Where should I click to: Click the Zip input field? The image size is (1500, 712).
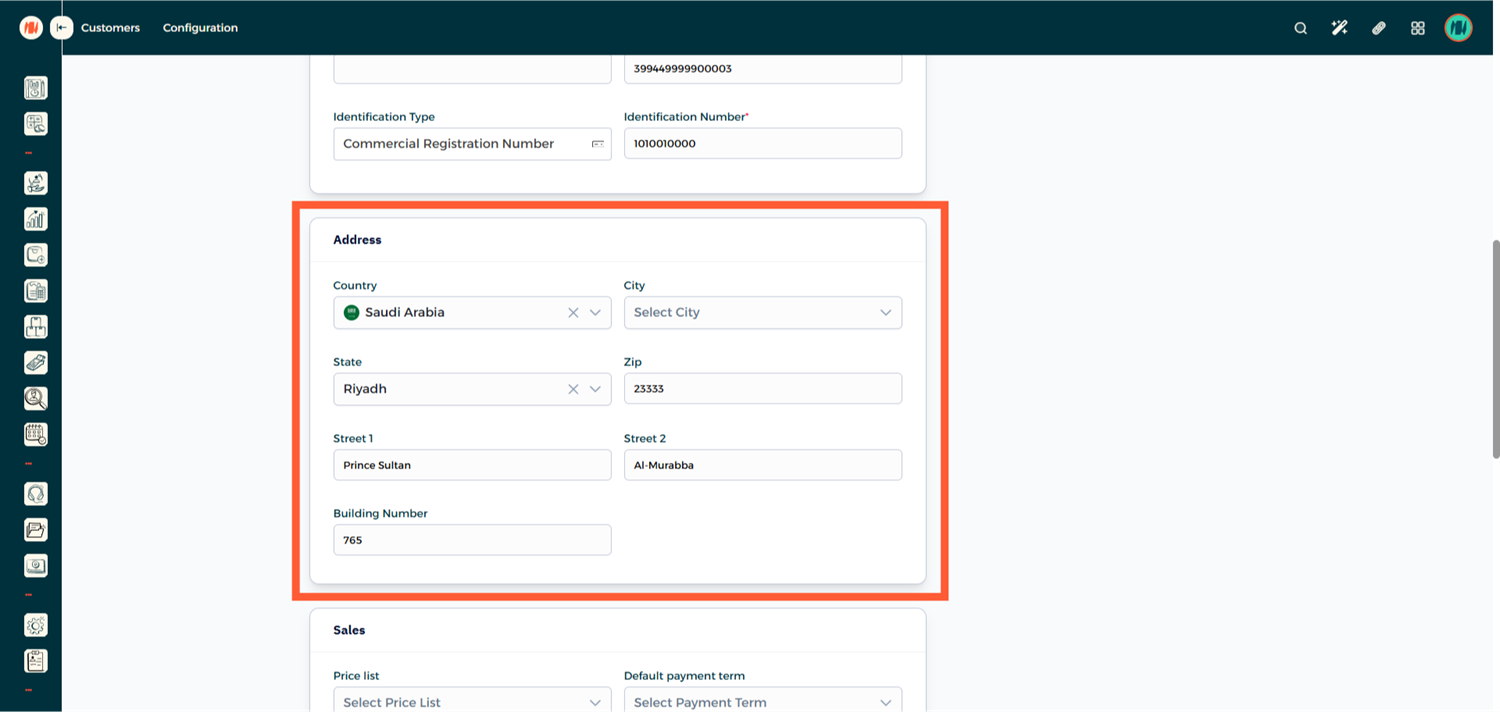coord(762,389)
